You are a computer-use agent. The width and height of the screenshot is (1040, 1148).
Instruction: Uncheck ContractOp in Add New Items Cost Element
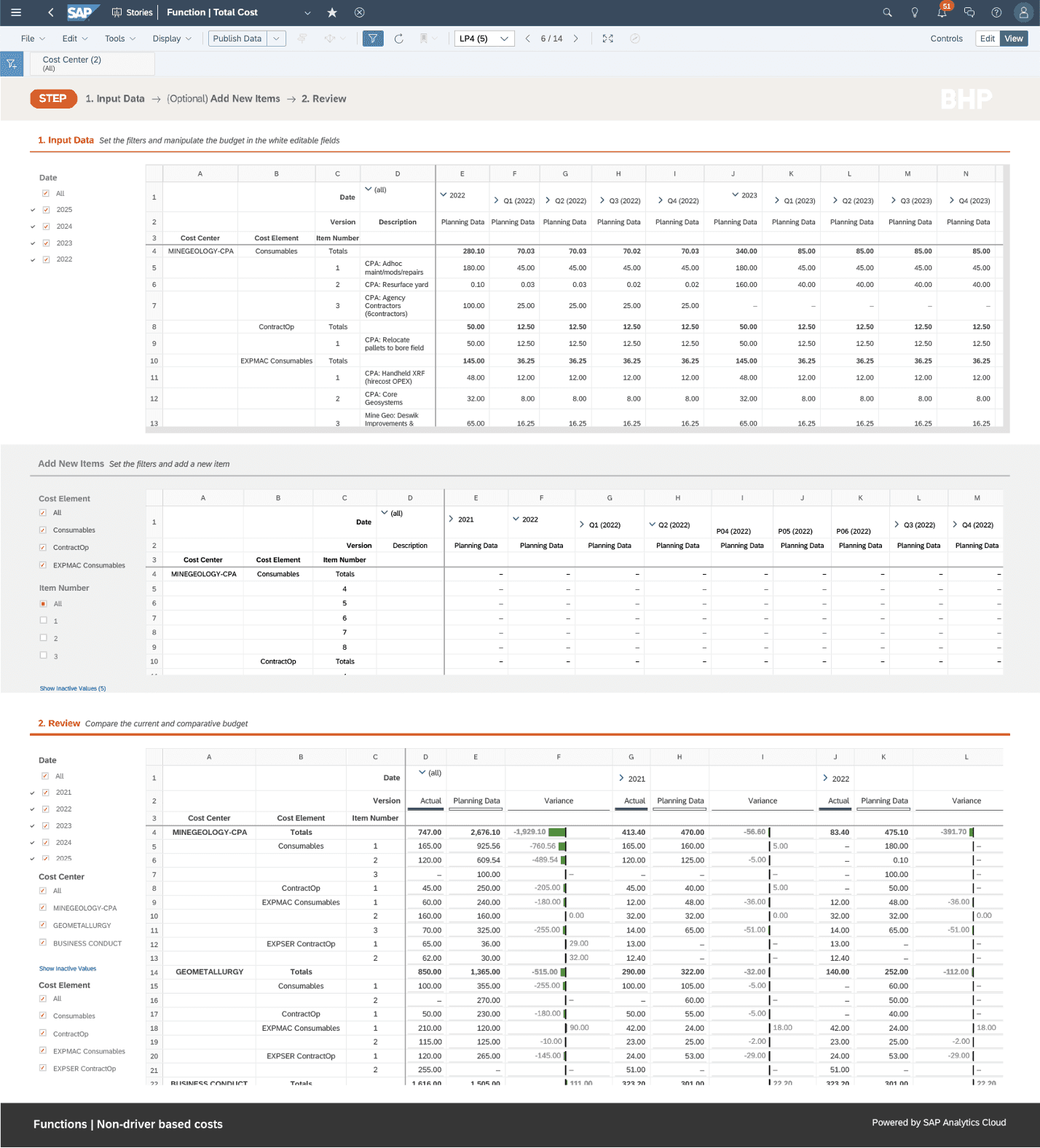point(43,548)
